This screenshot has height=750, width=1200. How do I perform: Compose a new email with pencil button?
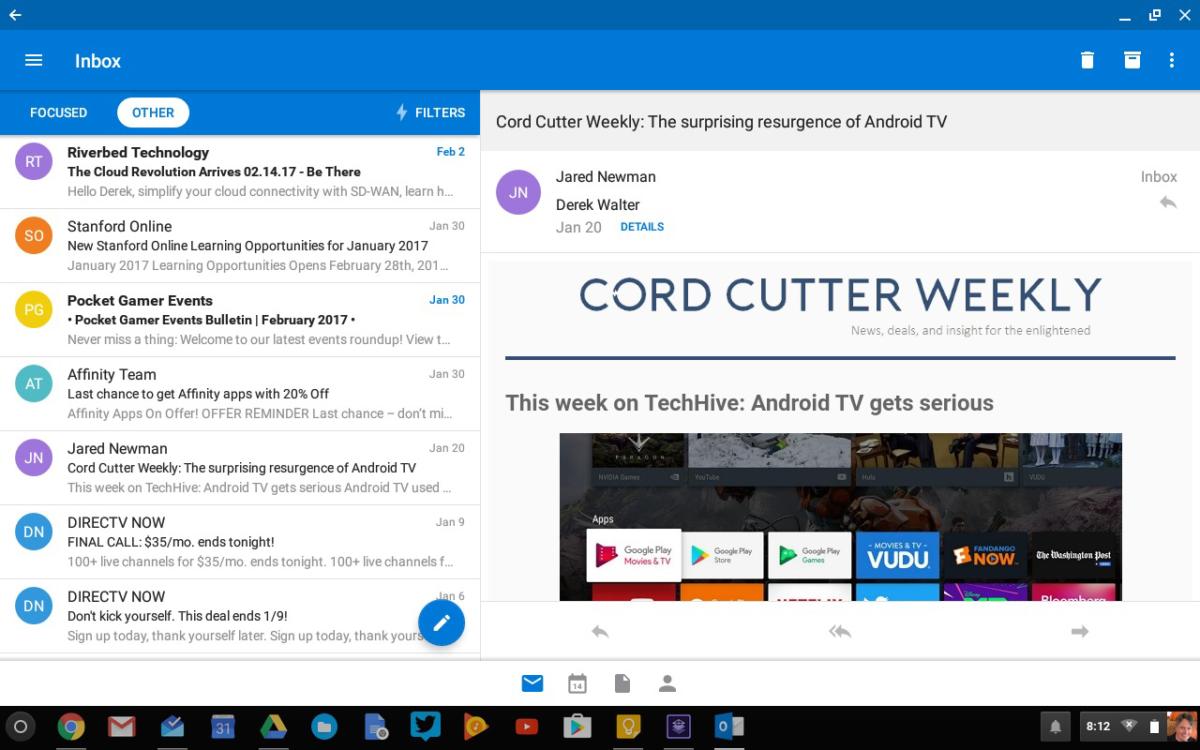441,623
